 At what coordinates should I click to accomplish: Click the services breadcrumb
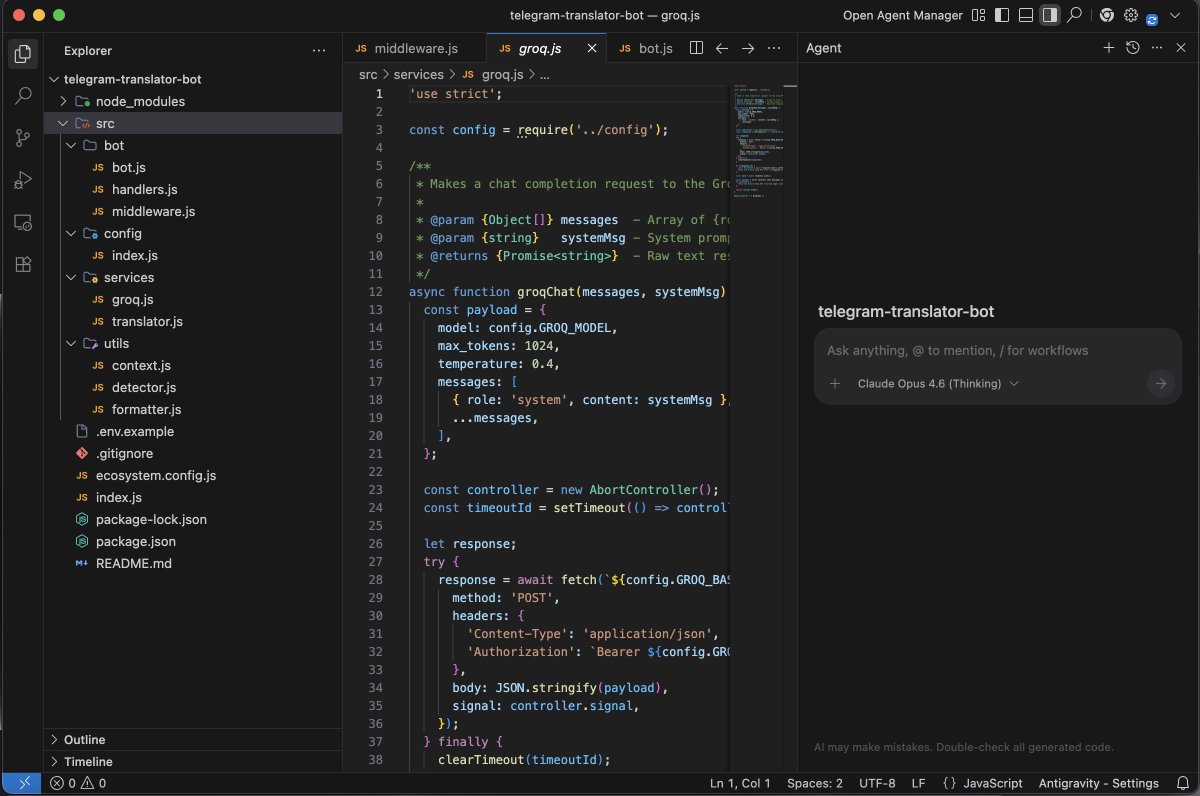click(x=418, y=74)
